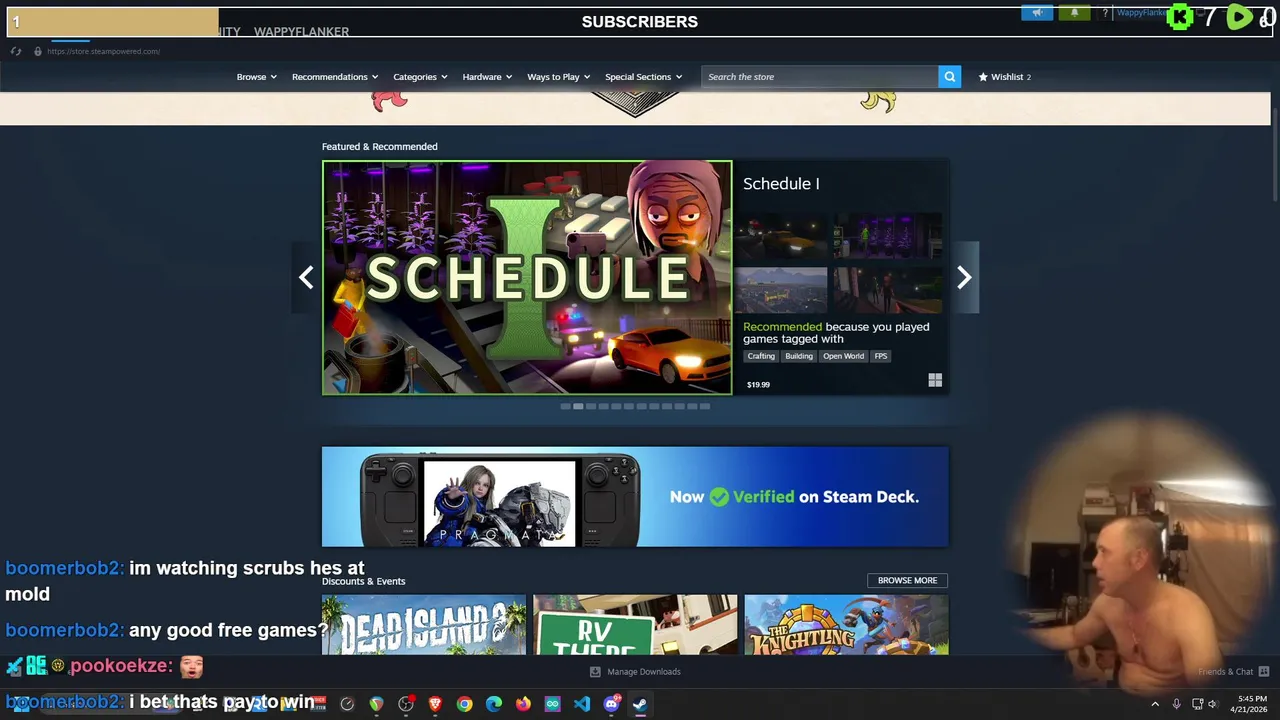
Task: Open the Brave browser from the taskbar
Action: pos(435,704)
